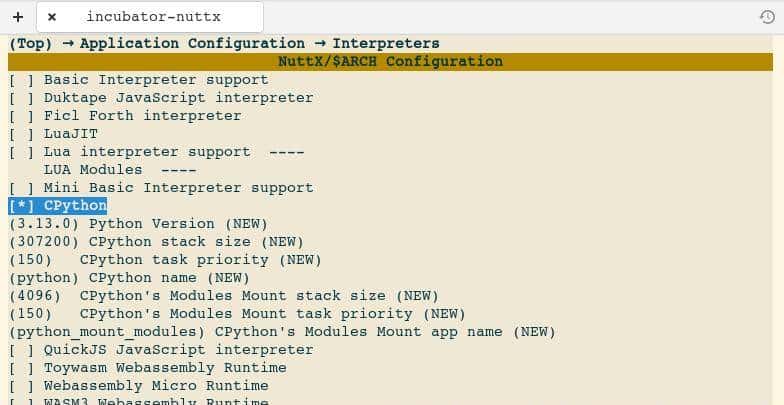This screenshot has height=405, width=784.
Task: Enable Basic Interpreter support checkbox
Action: [x=22, y=80]
